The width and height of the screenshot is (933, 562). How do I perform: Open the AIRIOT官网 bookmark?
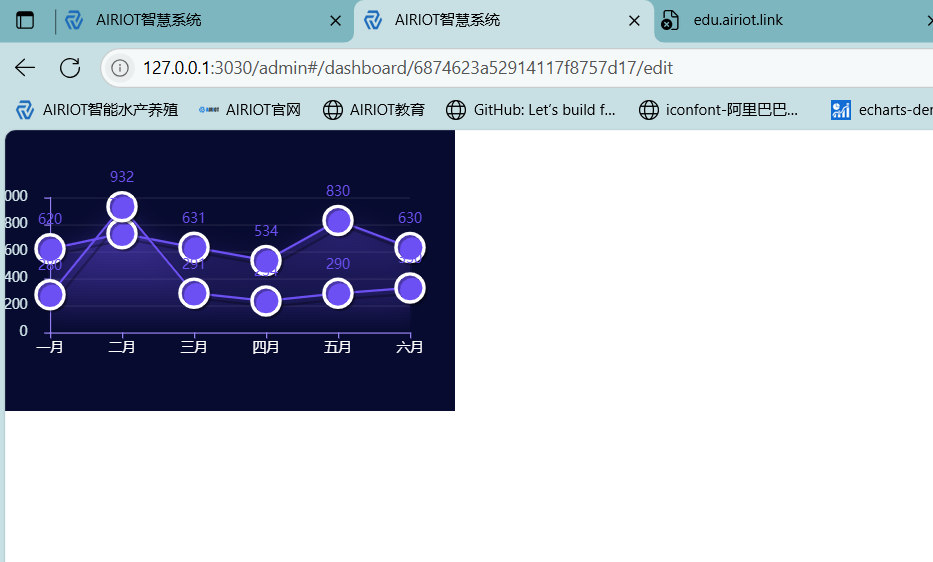pyautogui.click(x=250, y=110)
